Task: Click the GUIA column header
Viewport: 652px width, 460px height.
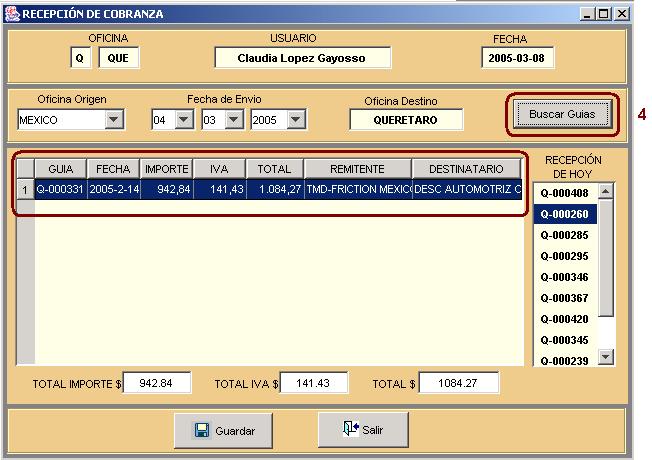Action: [x=60, y=170]
